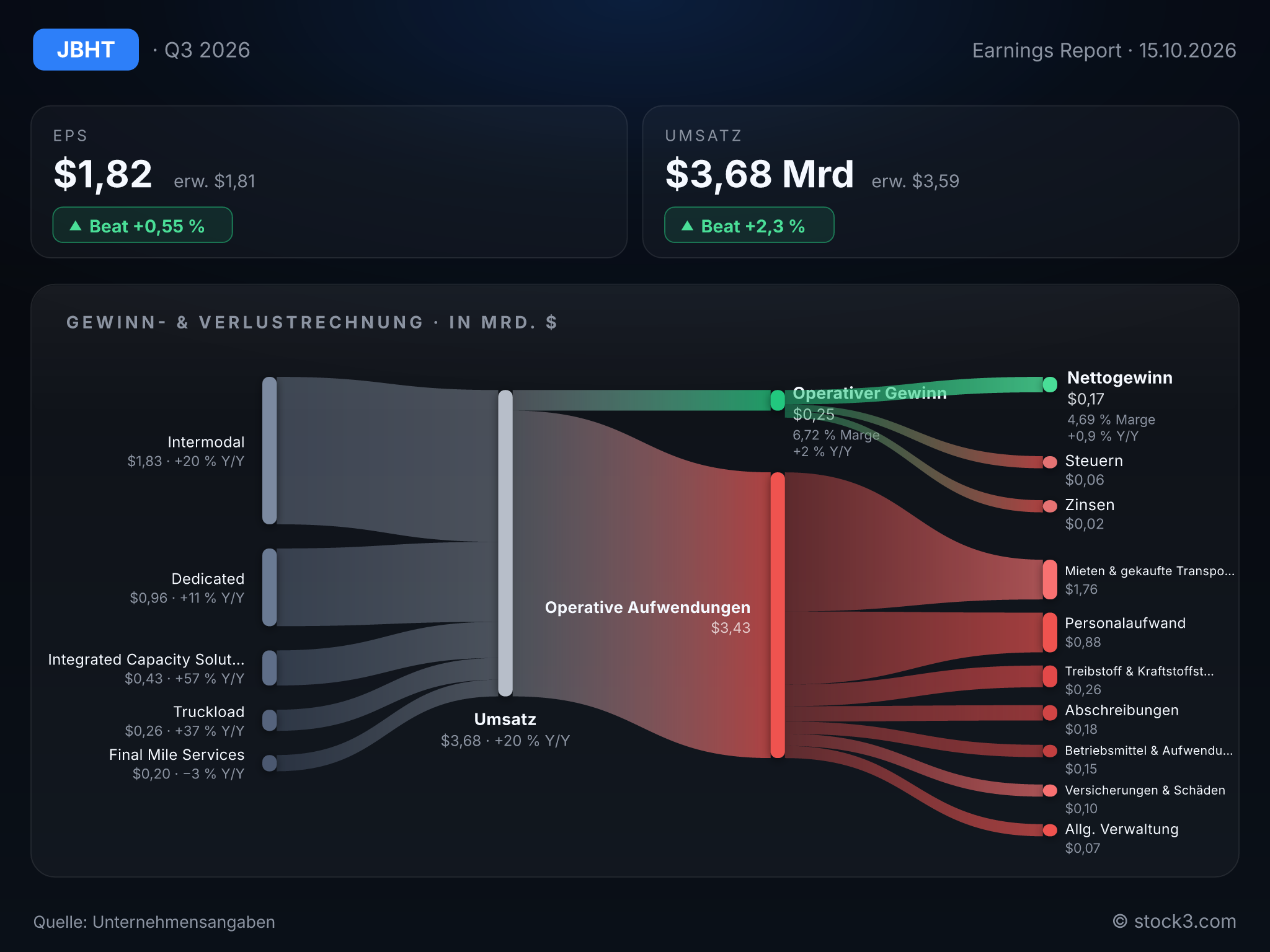The height and width of the screenshot is (952, 1270).
Task: Click the Integrated Capacity Solut... source bar
Action: coord(270,668)
